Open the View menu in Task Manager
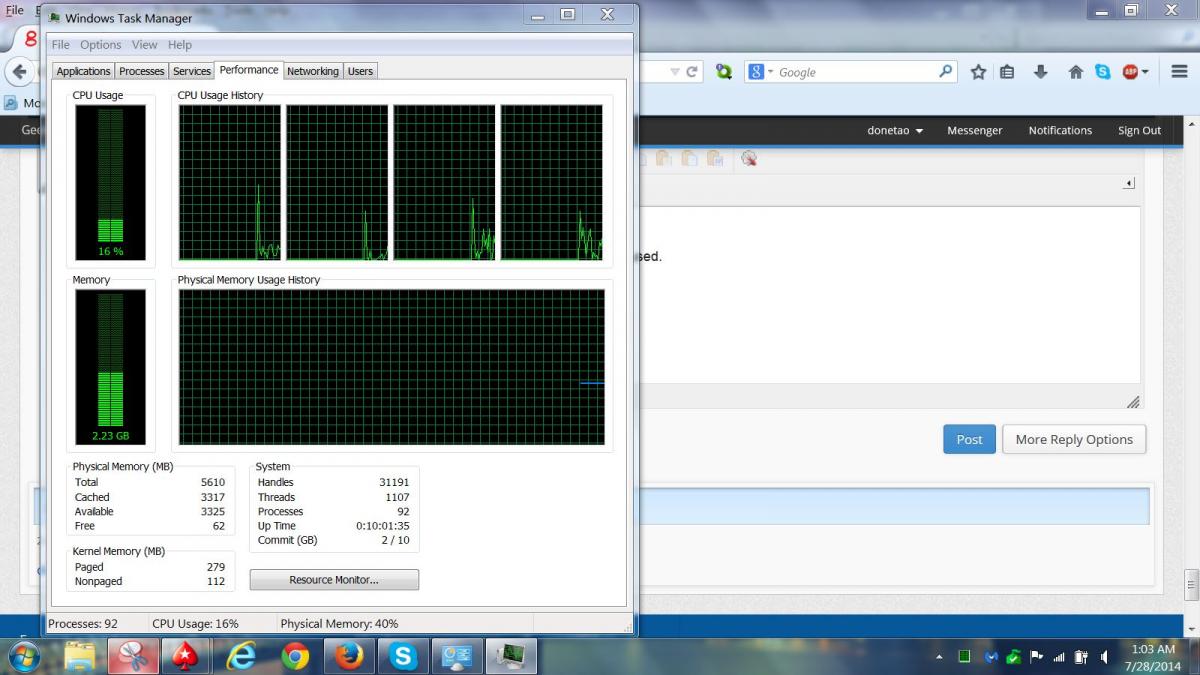 pos(145,45)
